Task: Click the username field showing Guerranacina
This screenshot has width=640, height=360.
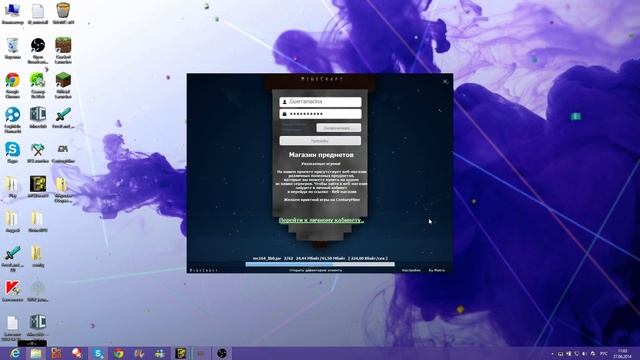Action: pos(320,102)
